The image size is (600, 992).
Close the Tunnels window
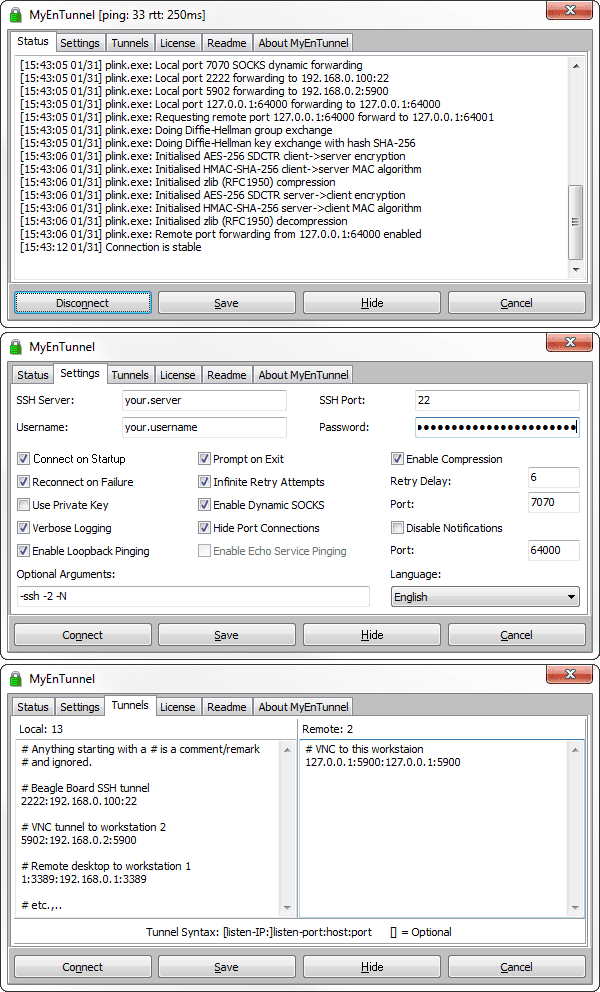point(570,674)
